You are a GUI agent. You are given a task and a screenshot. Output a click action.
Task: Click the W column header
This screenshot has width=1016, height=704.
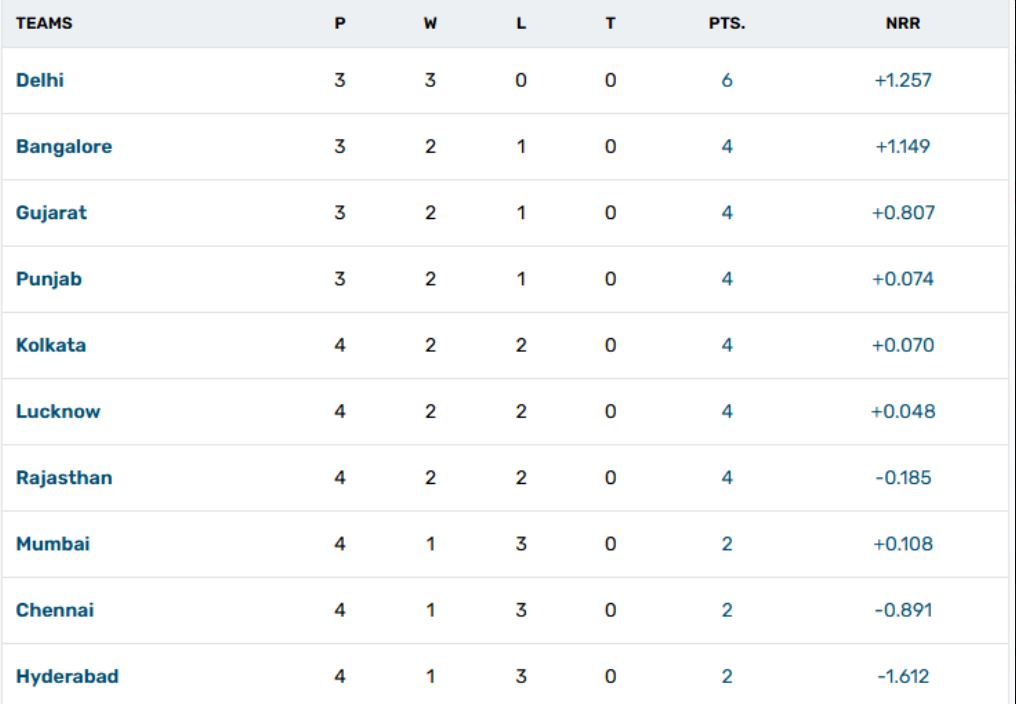tap(430, 25)
